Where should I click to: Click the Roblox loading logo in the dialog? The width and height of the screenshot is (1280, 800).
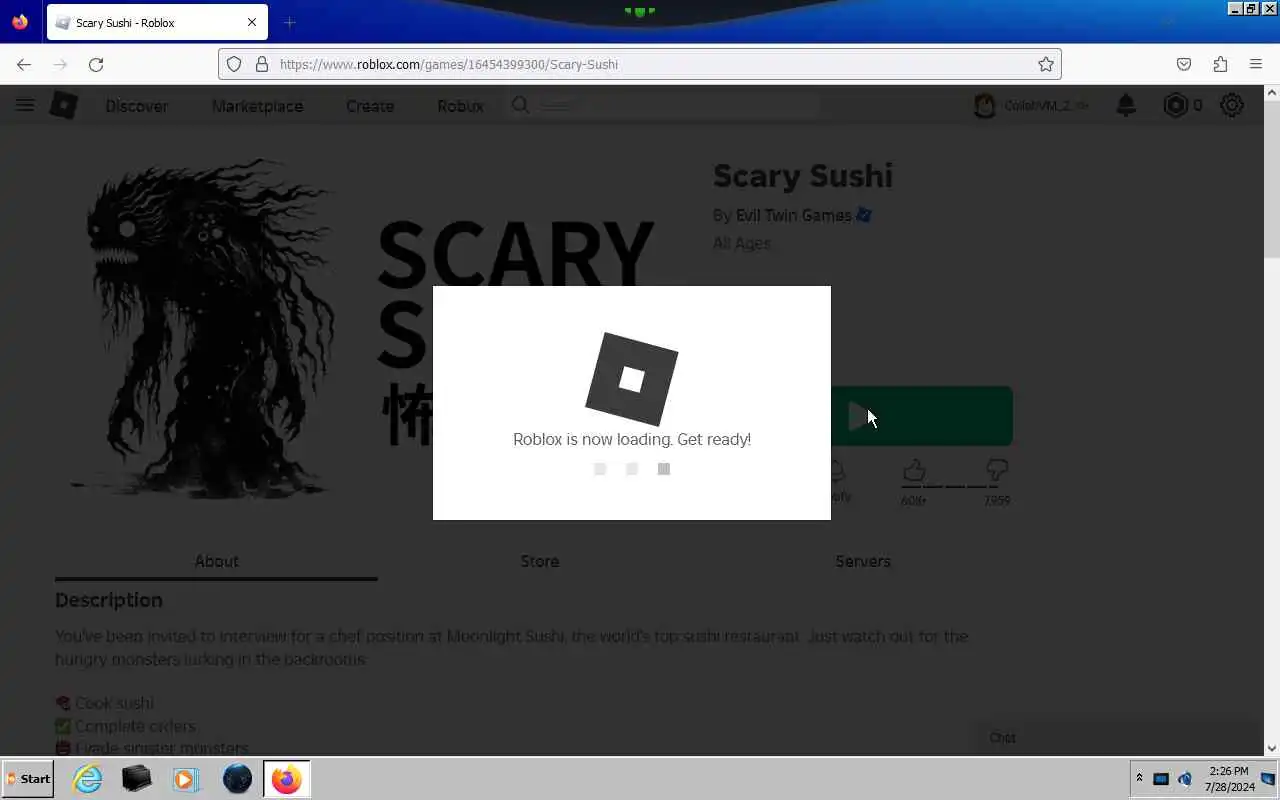(632, 379)
